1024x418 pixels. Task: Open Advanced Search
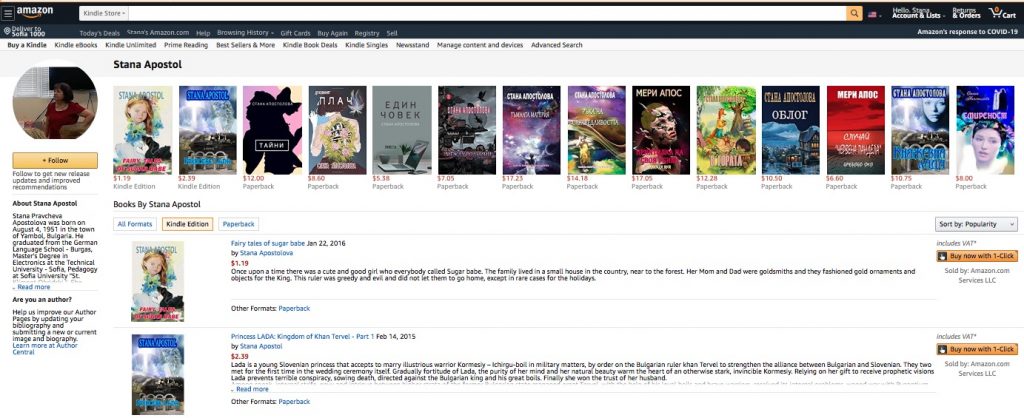pyautogui.click(x=556, y=45)
